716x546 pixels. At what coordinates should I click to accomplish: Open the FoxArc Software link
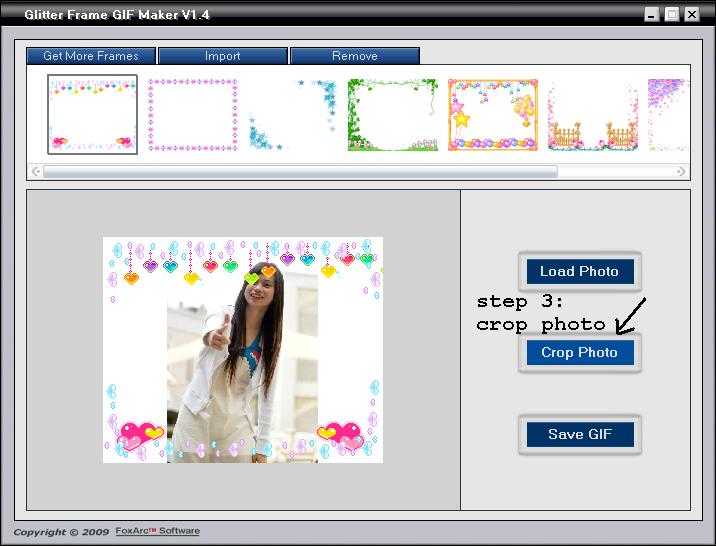point(157,531)
